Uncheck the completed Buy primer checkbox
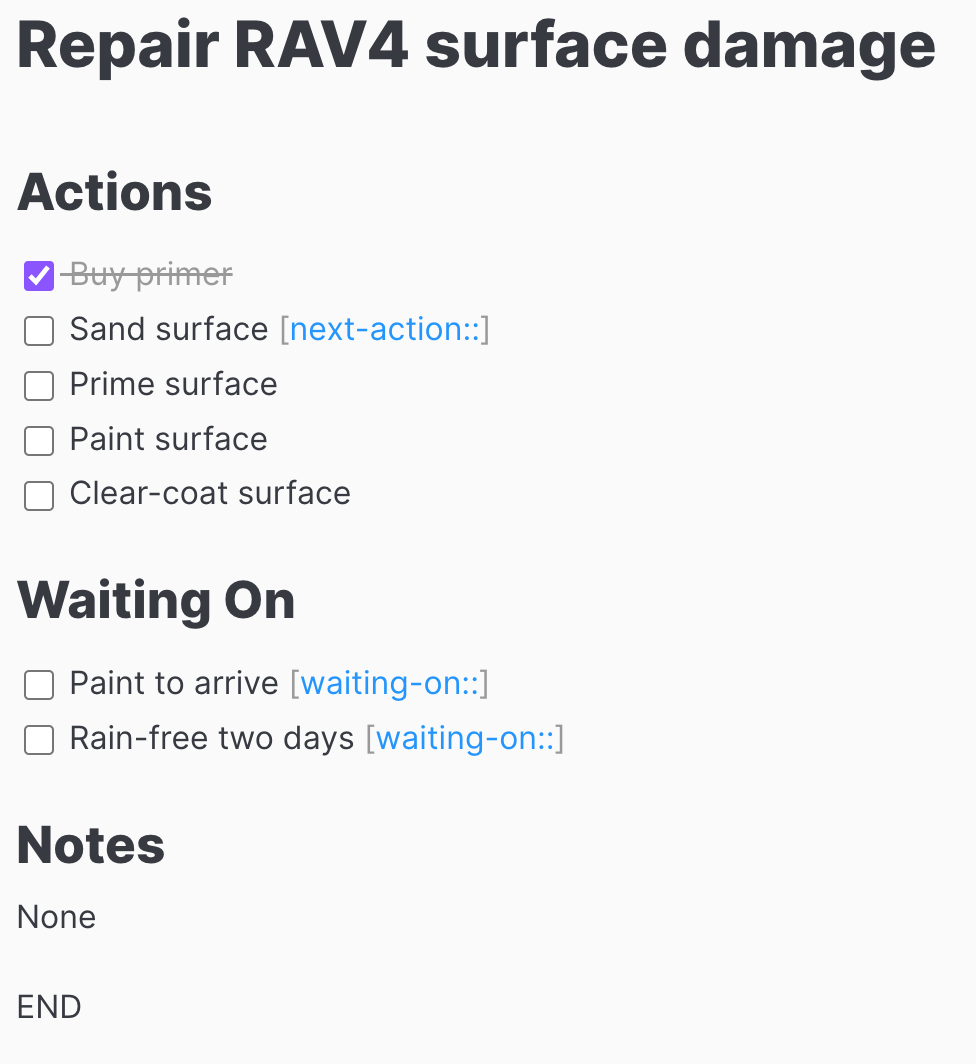 tap(39, 276)
